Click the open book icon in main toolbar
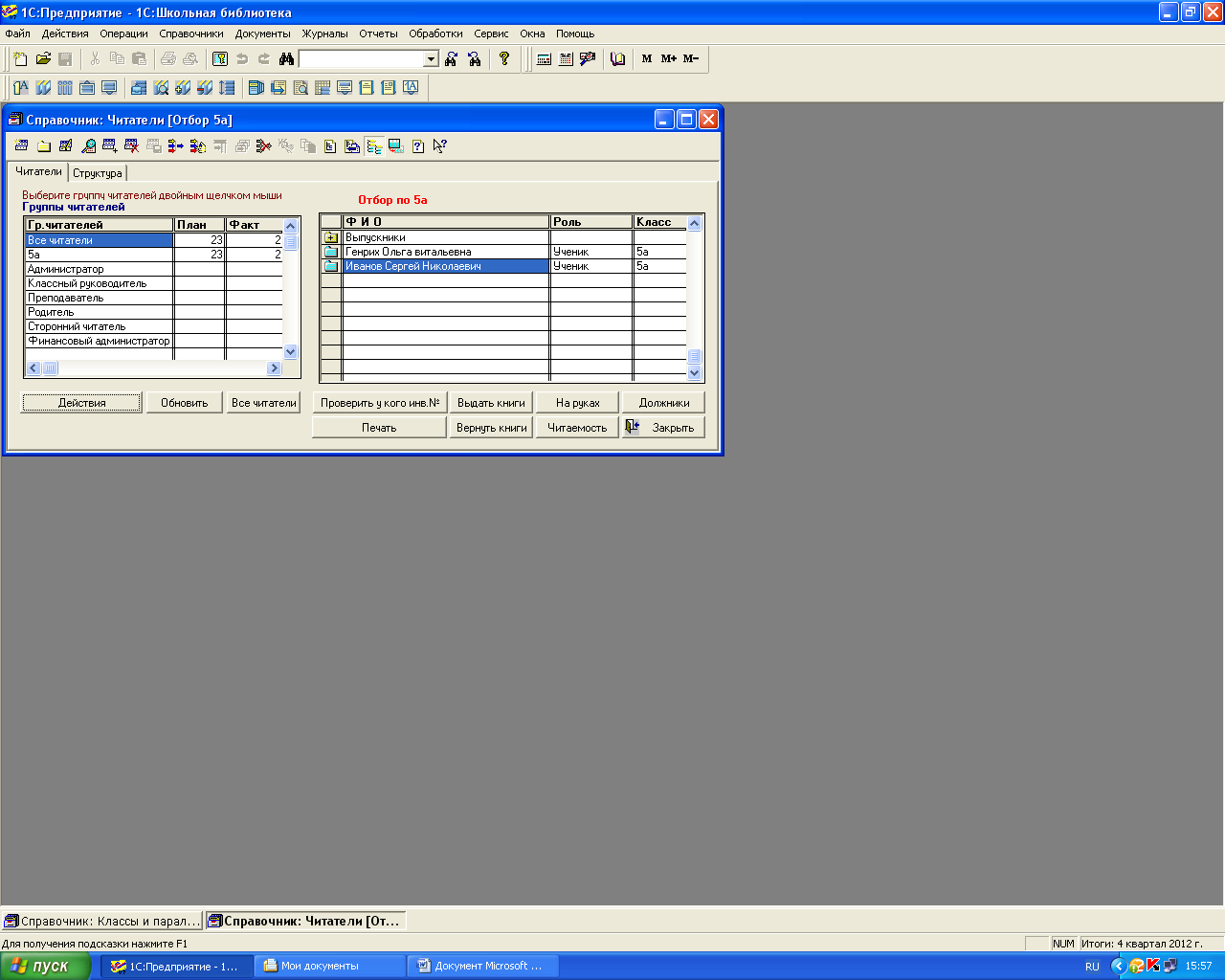Image resolution: width=1225 pixels, height=980 pixels. pyautogui.click(x=618, y=59)
